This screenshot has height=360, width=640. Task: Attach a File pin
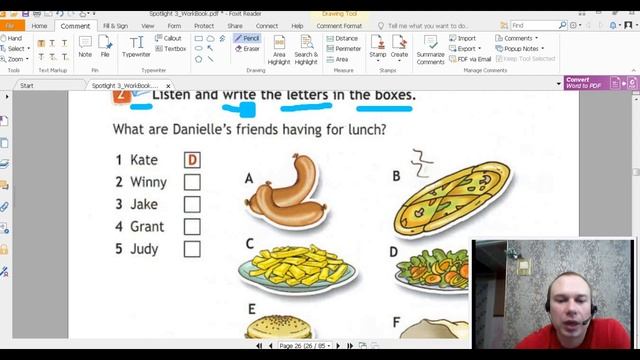[105, 46]
